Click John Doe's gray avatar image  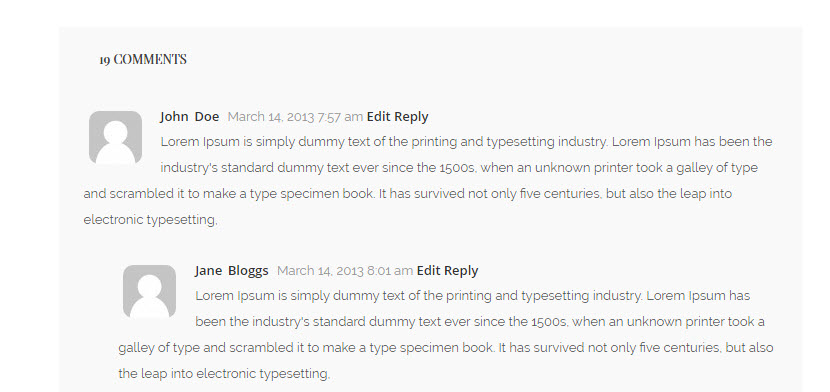click(115, 138)
